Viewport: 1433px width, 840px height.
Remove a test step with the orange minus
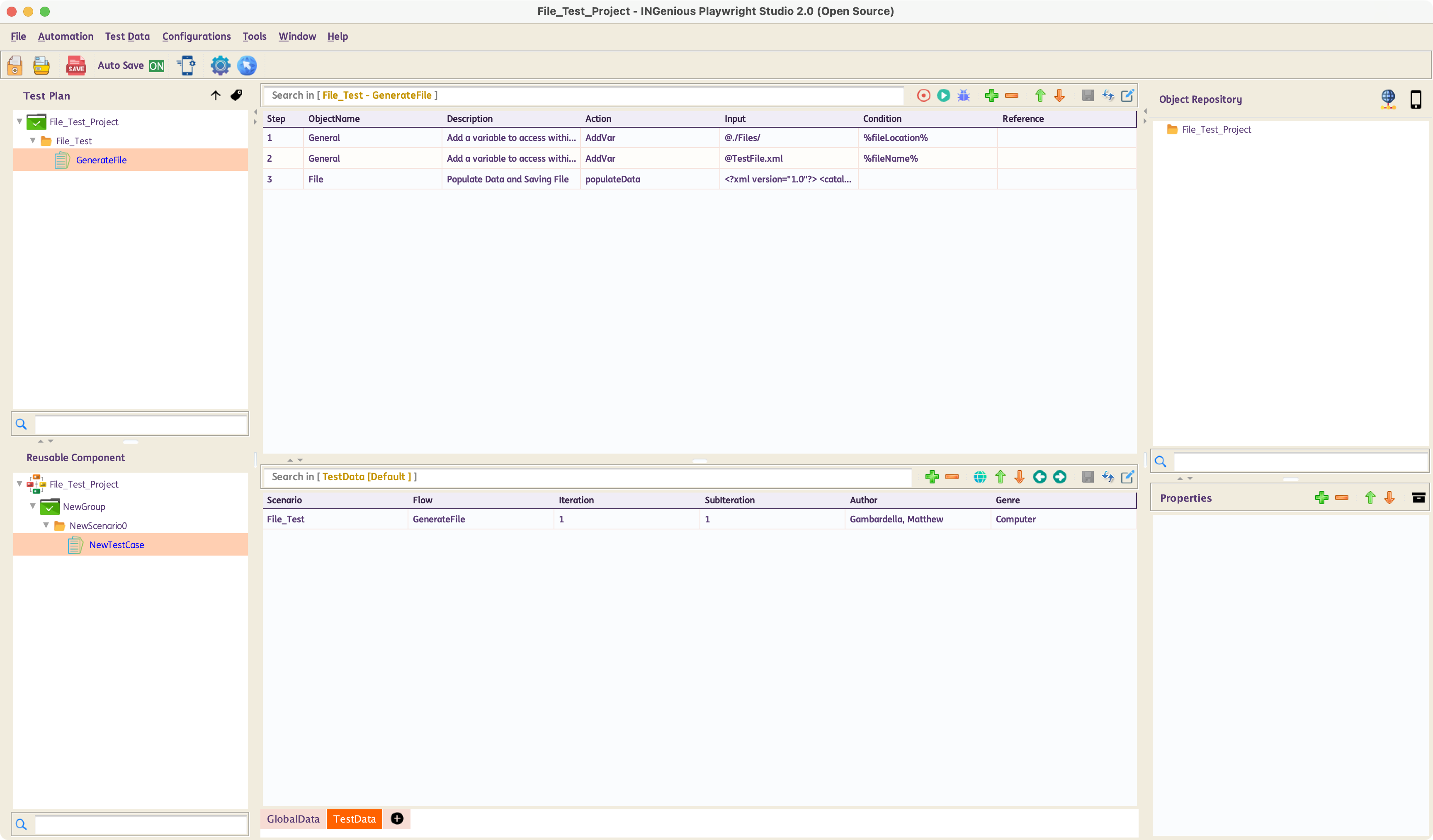tap(1011, 95)
